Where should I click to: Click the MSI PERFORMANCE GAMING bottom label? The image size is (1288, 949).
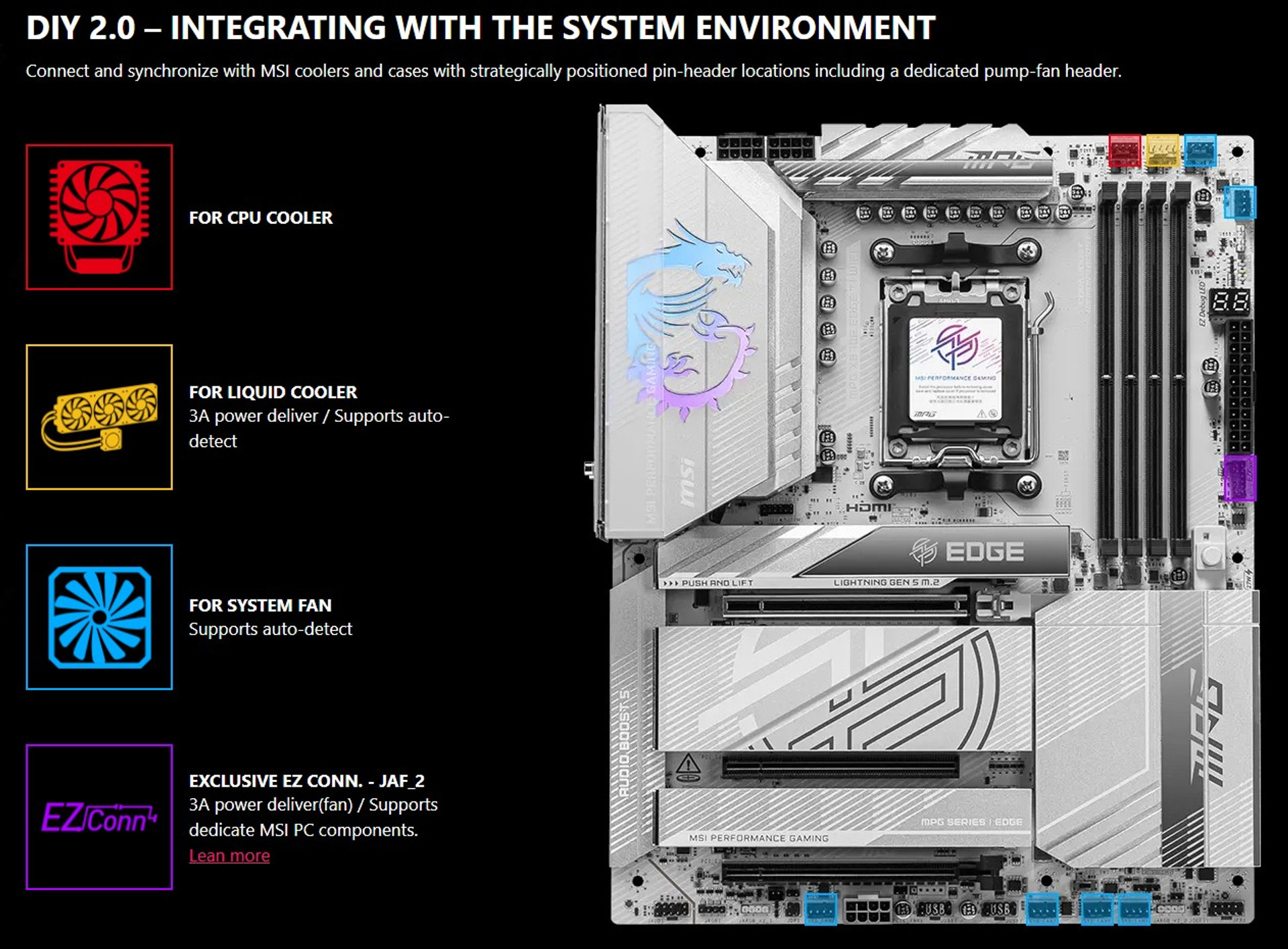pyautogui.click(x=759, y=838)
